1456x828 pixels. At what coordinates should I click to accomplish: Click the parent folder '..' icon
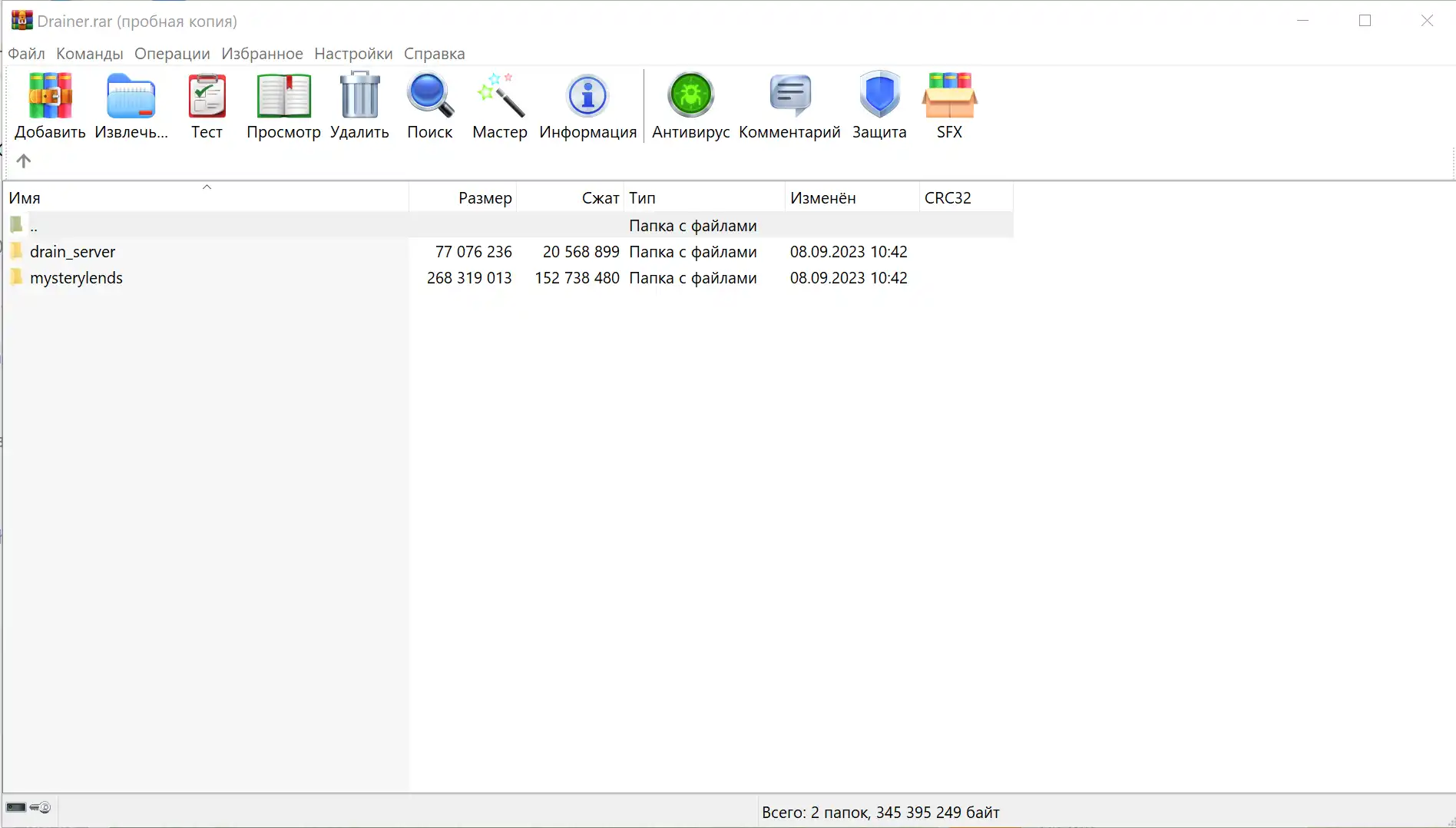(x=16, y=225)
